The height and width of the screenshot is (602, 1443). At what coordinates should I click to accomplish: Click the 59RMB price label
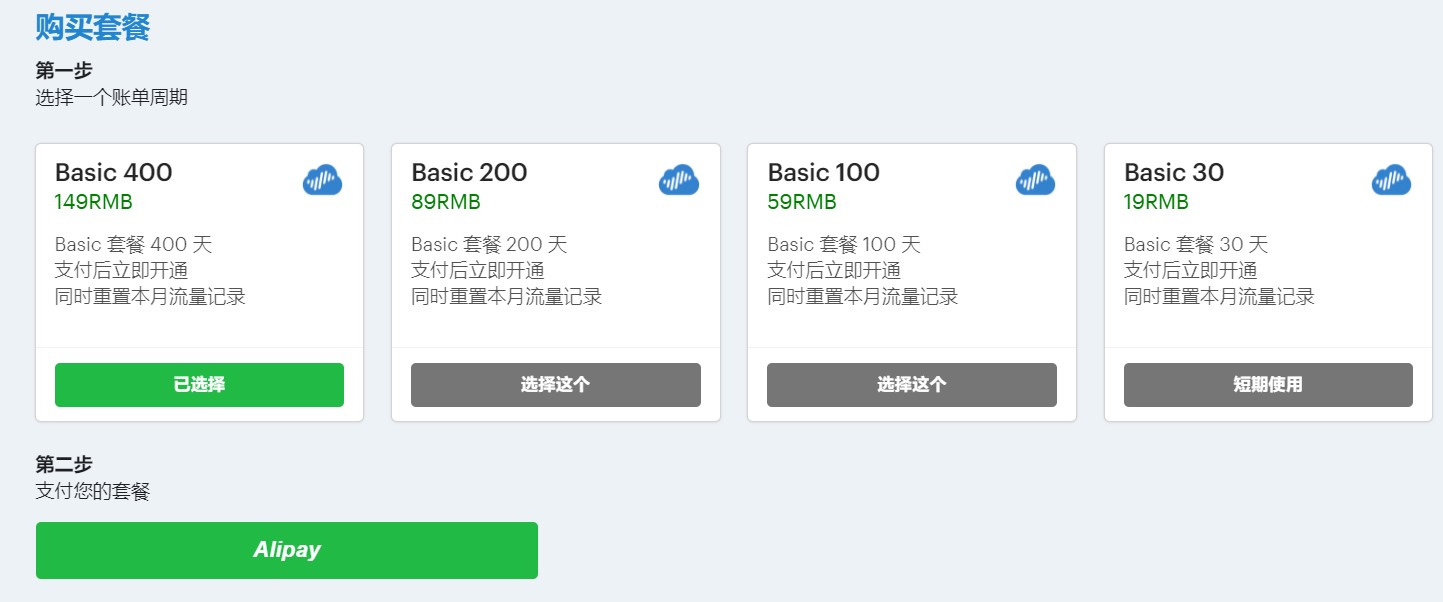coord(802,202)
